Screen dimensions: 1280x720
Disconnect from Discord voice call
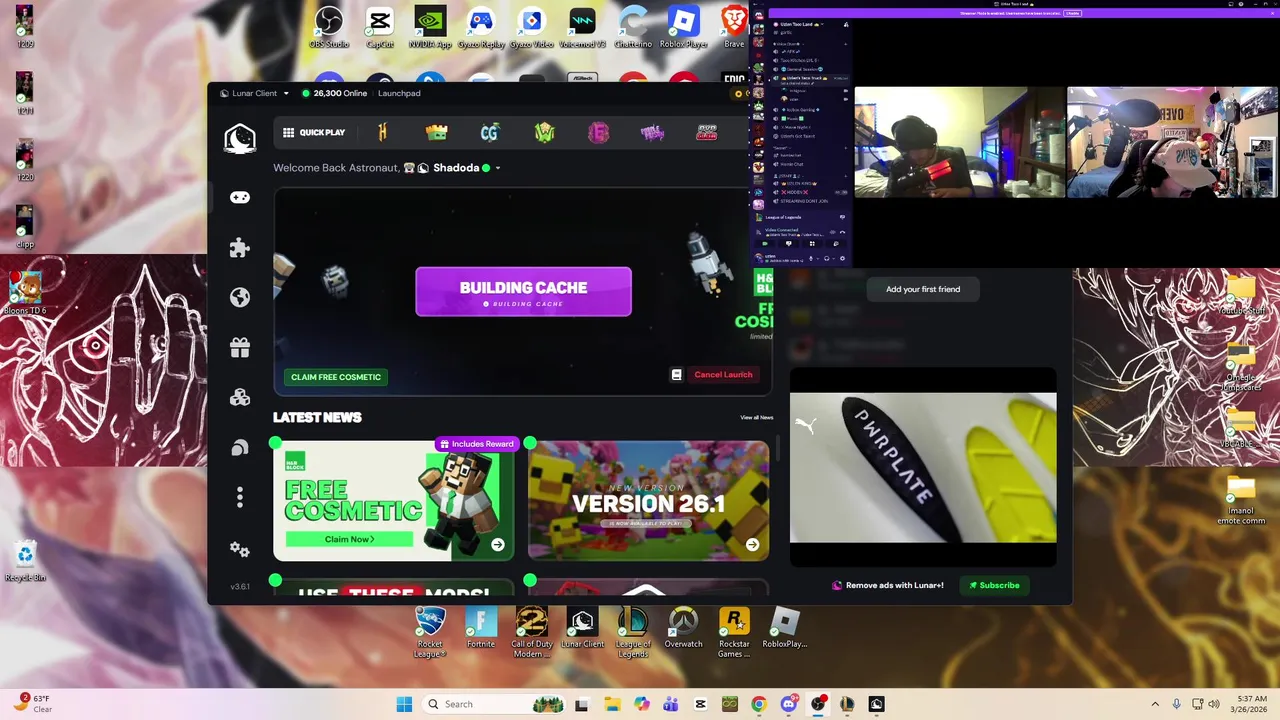842,232
